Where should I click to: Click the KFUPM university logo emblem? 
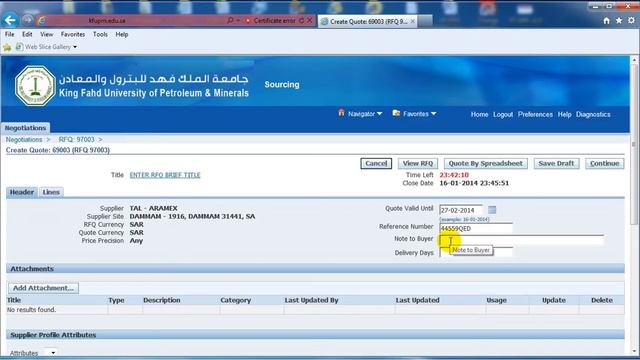35,85
